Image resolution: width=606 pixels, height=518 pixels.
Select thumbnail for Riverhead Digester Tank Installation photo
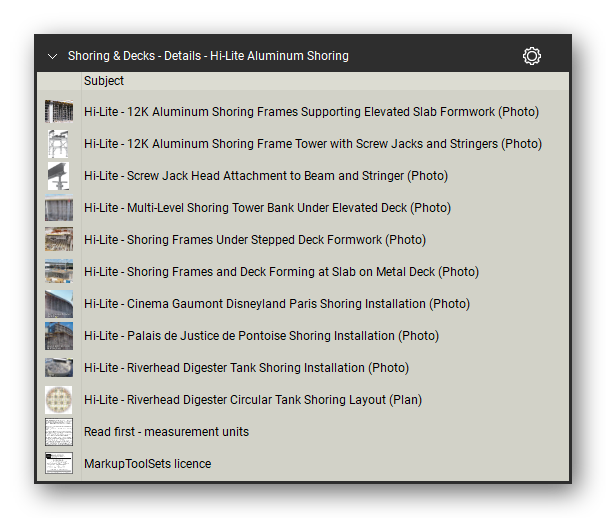click(59, 368)
